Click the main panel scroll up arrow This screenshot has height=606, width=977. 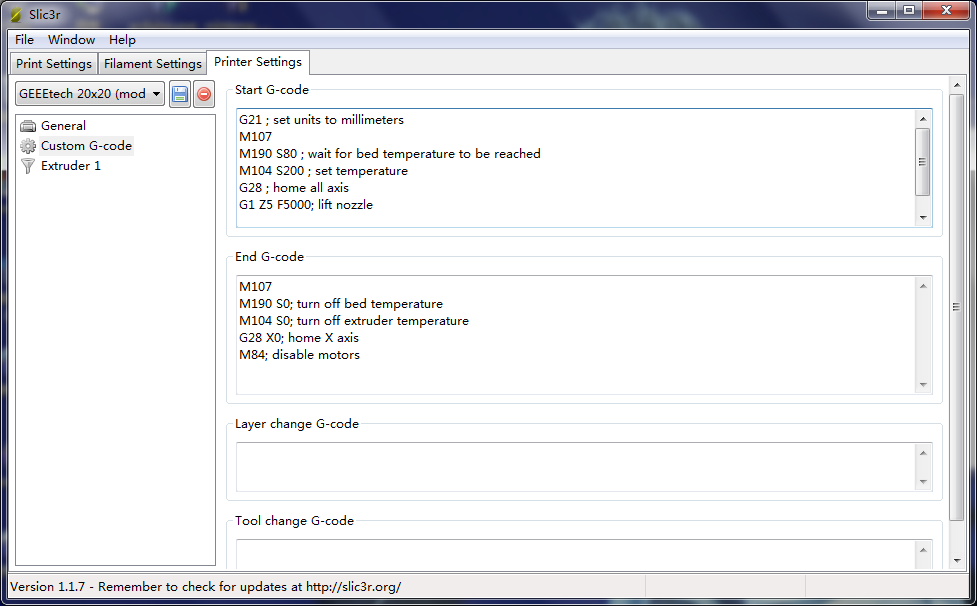coord(956,85)
